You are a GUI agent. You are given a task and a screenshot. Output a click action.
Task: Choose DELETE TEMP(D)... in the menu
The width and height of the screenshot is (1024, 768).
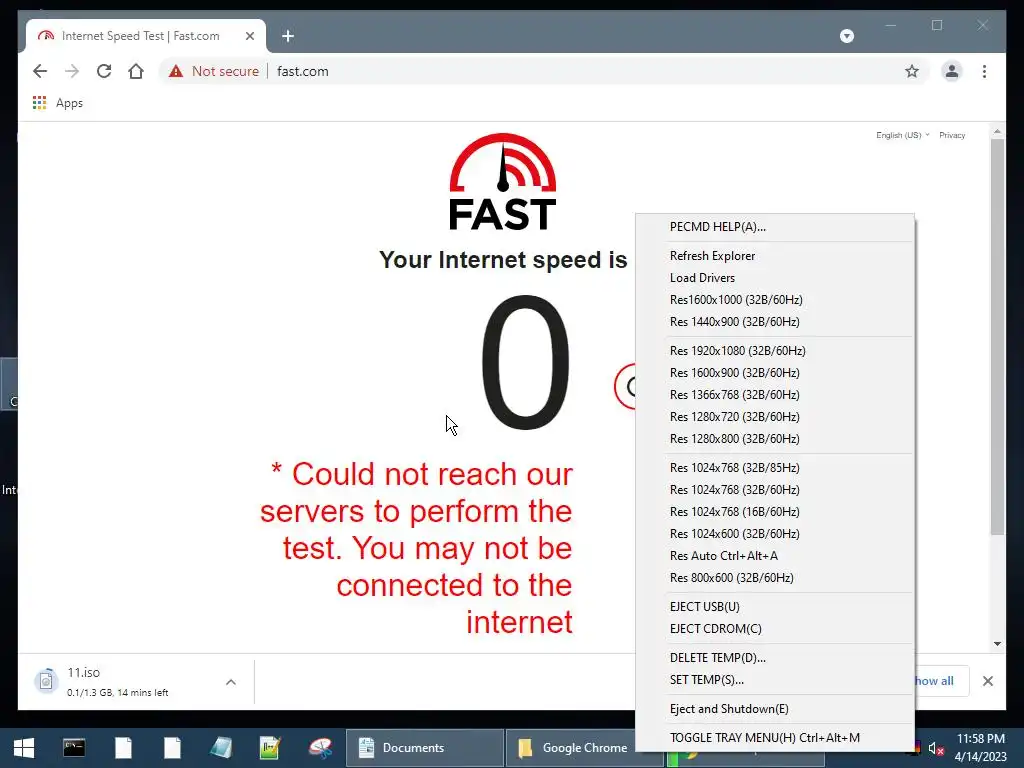(x=775, y=658)
